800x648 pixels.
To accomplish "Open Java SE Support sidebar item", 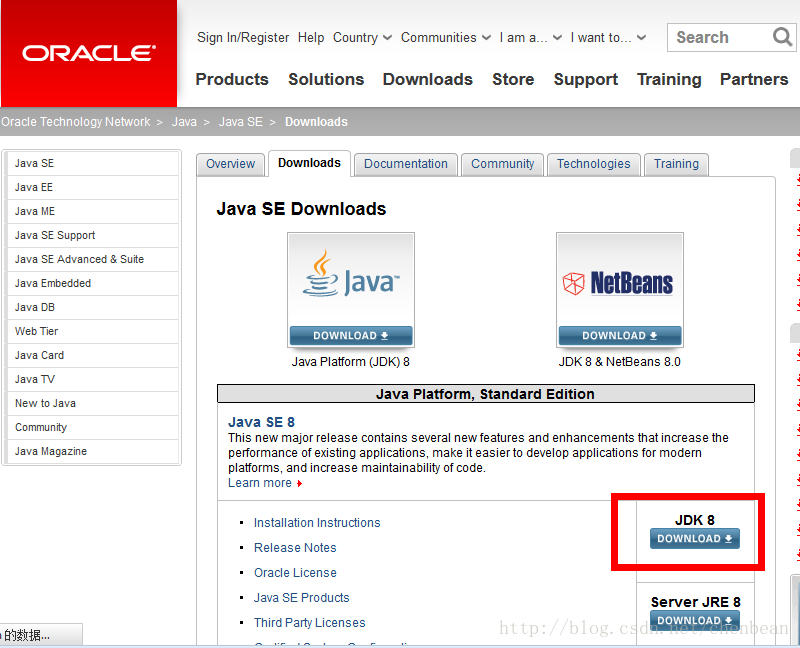I will 93,235.
